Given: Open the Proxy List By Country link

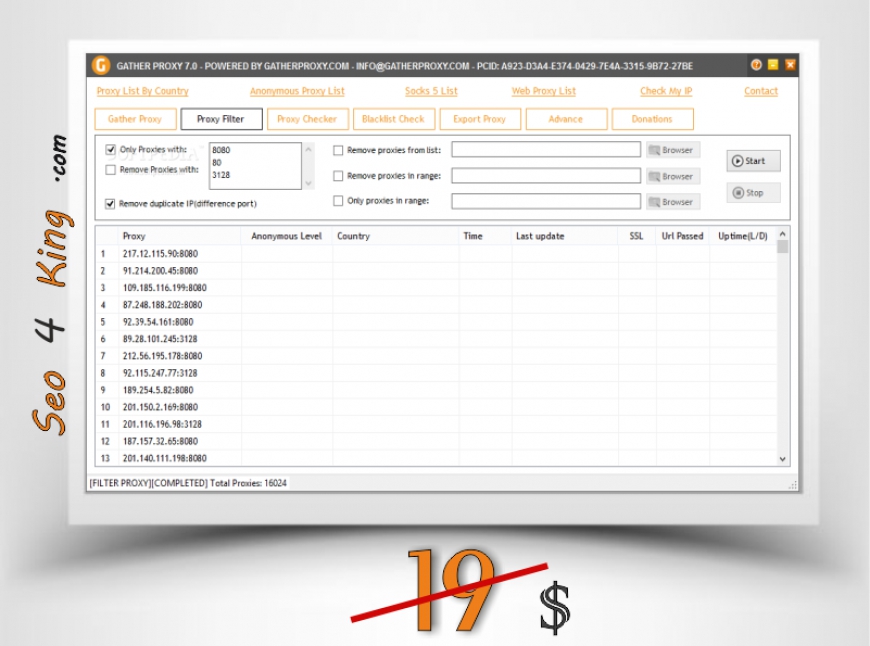Looking at the screenshot, I should (x=143, y=91).
